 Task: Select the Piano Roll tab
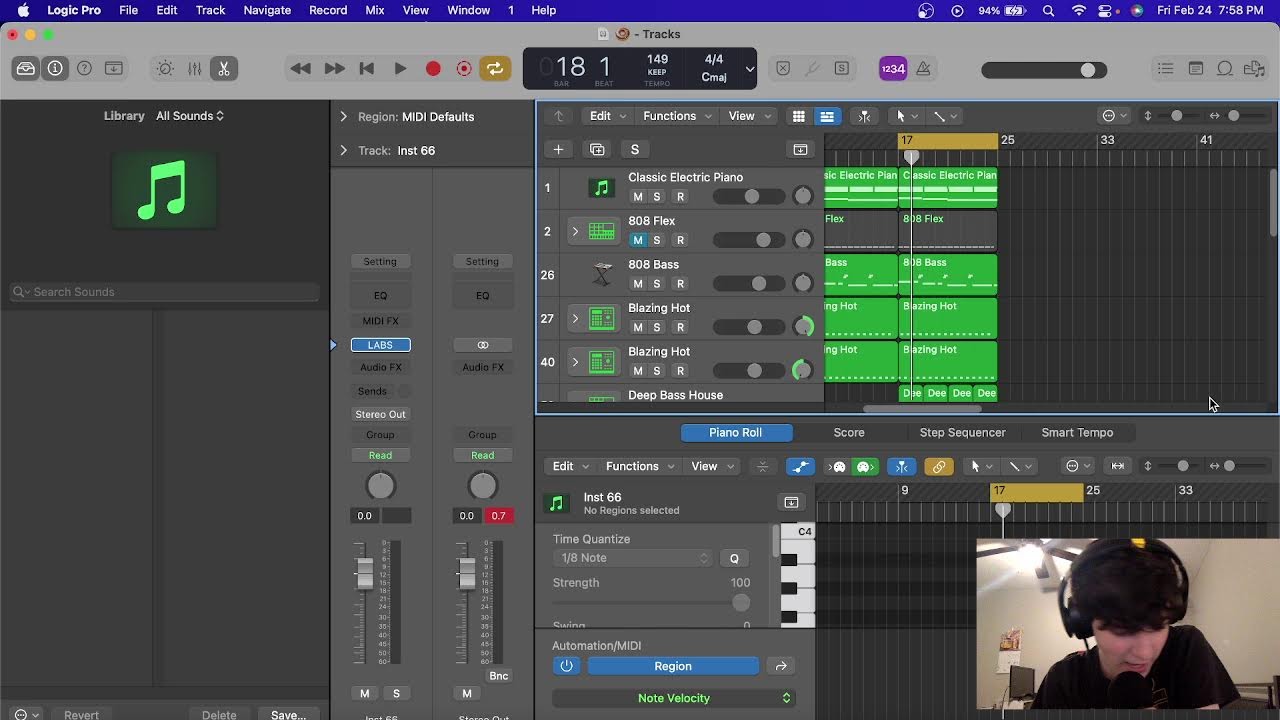pyautogui.click(x=736, y=433)
